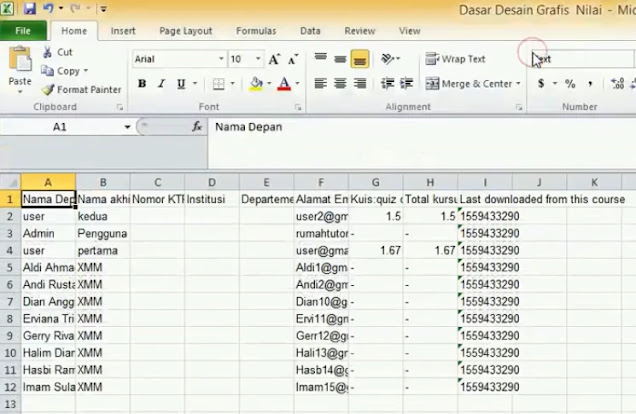Apply the red Font Color

284,84
